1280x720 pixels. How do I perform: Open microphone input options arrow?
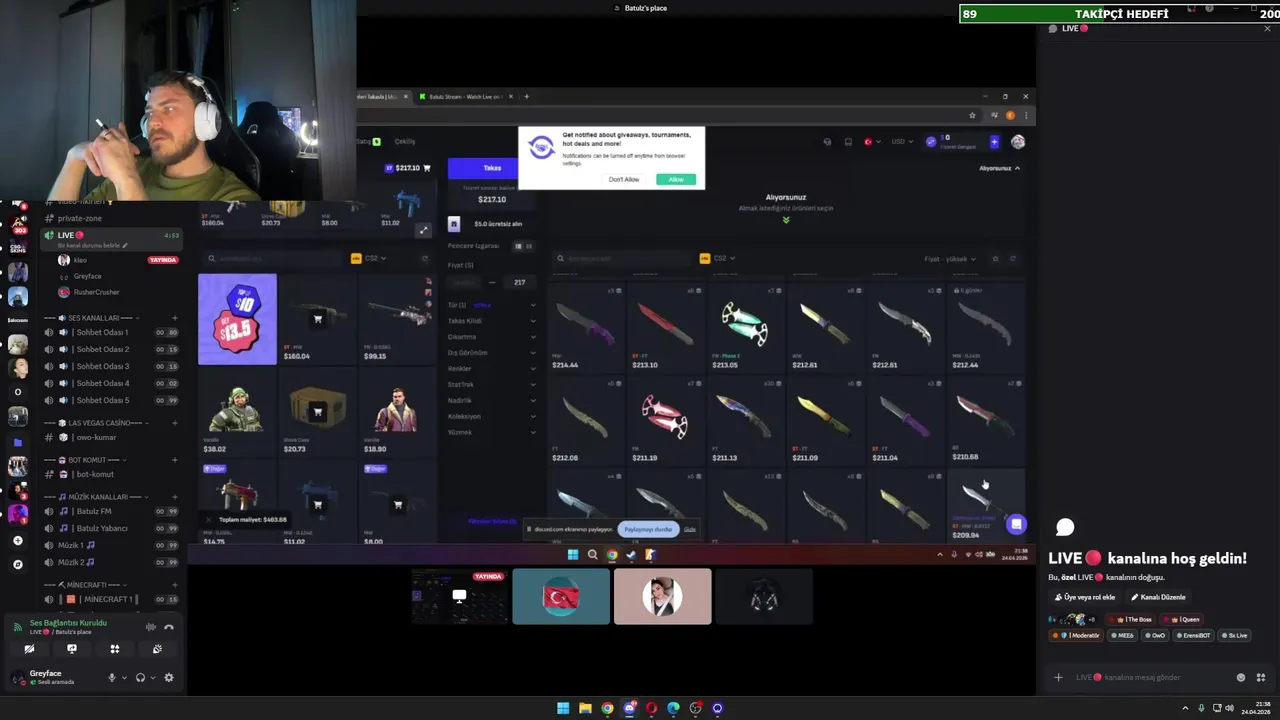(124, 677)
